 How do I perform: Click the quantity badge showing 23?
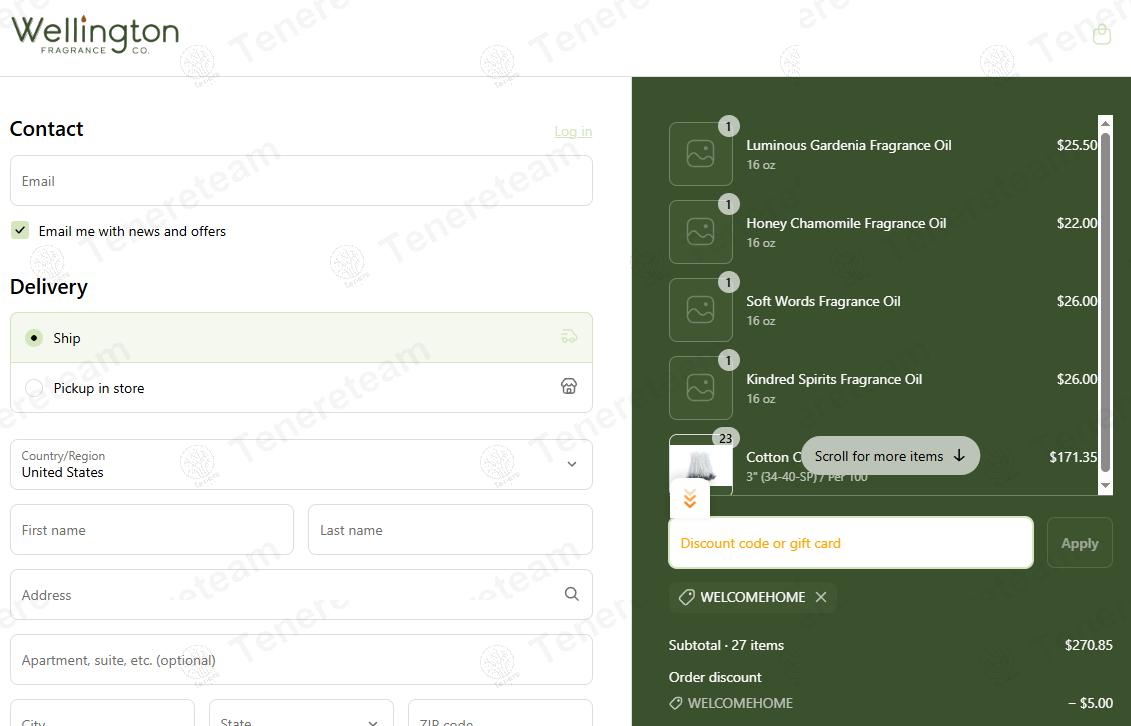[726, 438]
